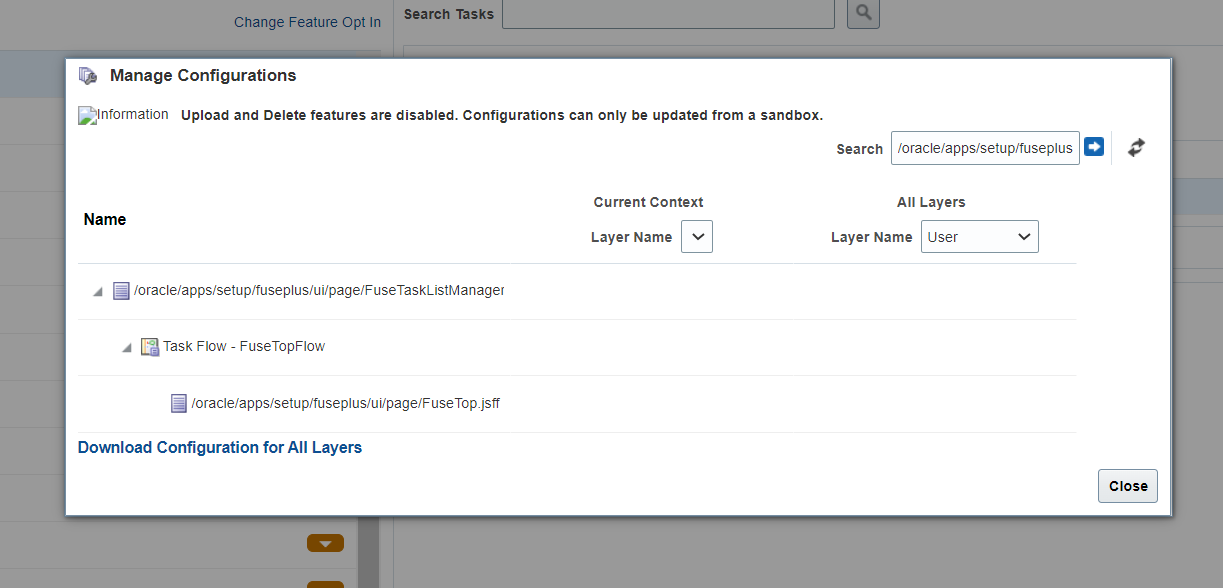Open All Layers Layer Name User dropdown
The width and height of the screenshot is (1223, 588).
pyautogui.click(x=980, y=237)
